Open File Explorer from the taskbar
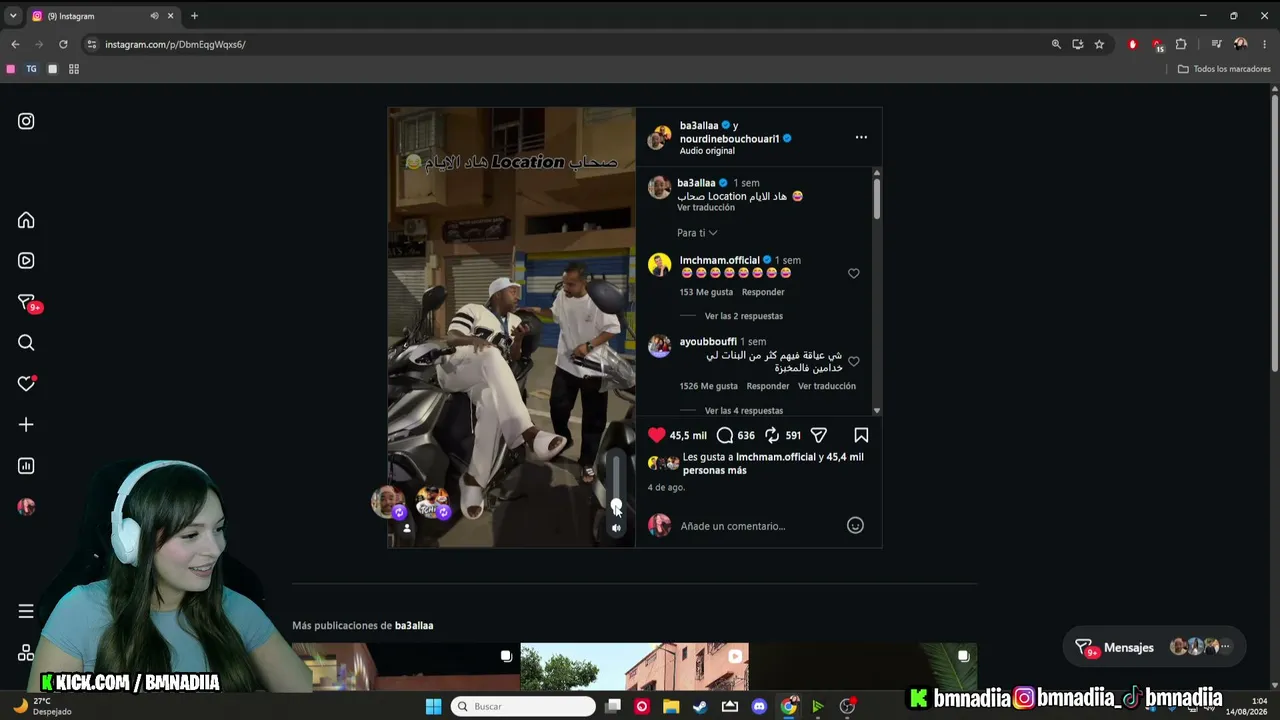This screenshot has width=1280, height=720. coord(671,706)
